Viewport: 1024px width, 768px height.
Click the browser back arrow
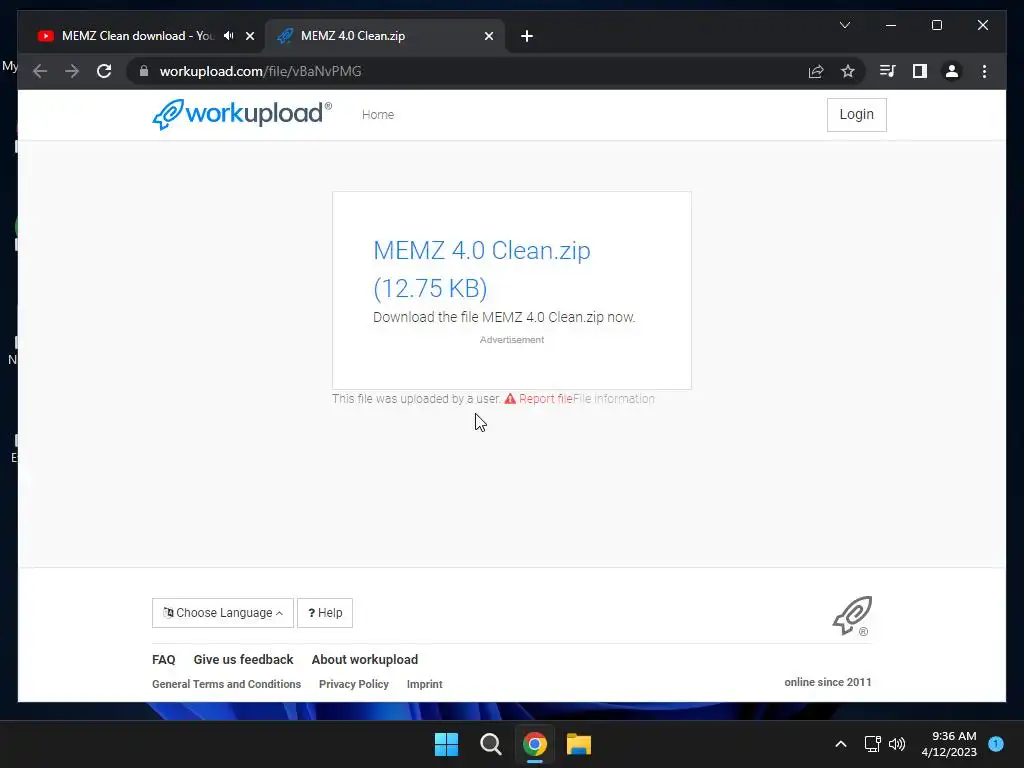click(x=40, y=71)
